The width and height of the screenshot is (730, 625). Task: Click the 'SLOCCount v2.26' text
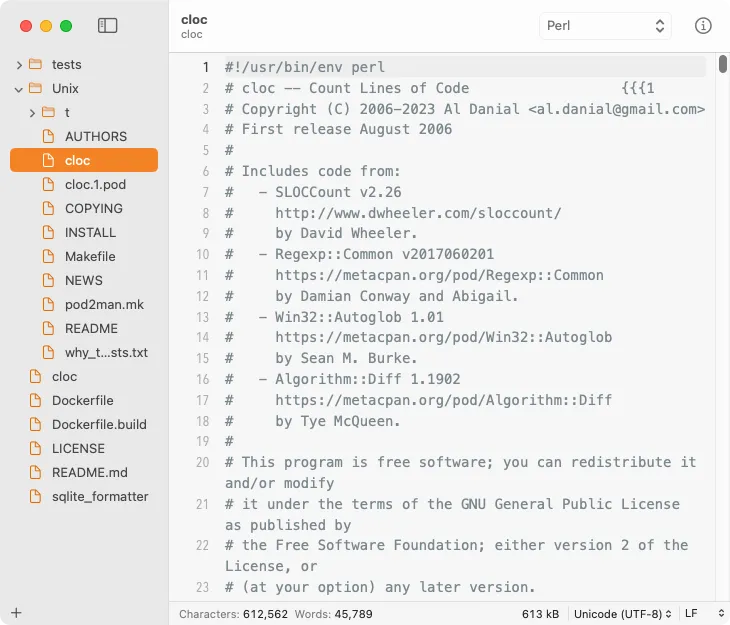pos(338,192)
